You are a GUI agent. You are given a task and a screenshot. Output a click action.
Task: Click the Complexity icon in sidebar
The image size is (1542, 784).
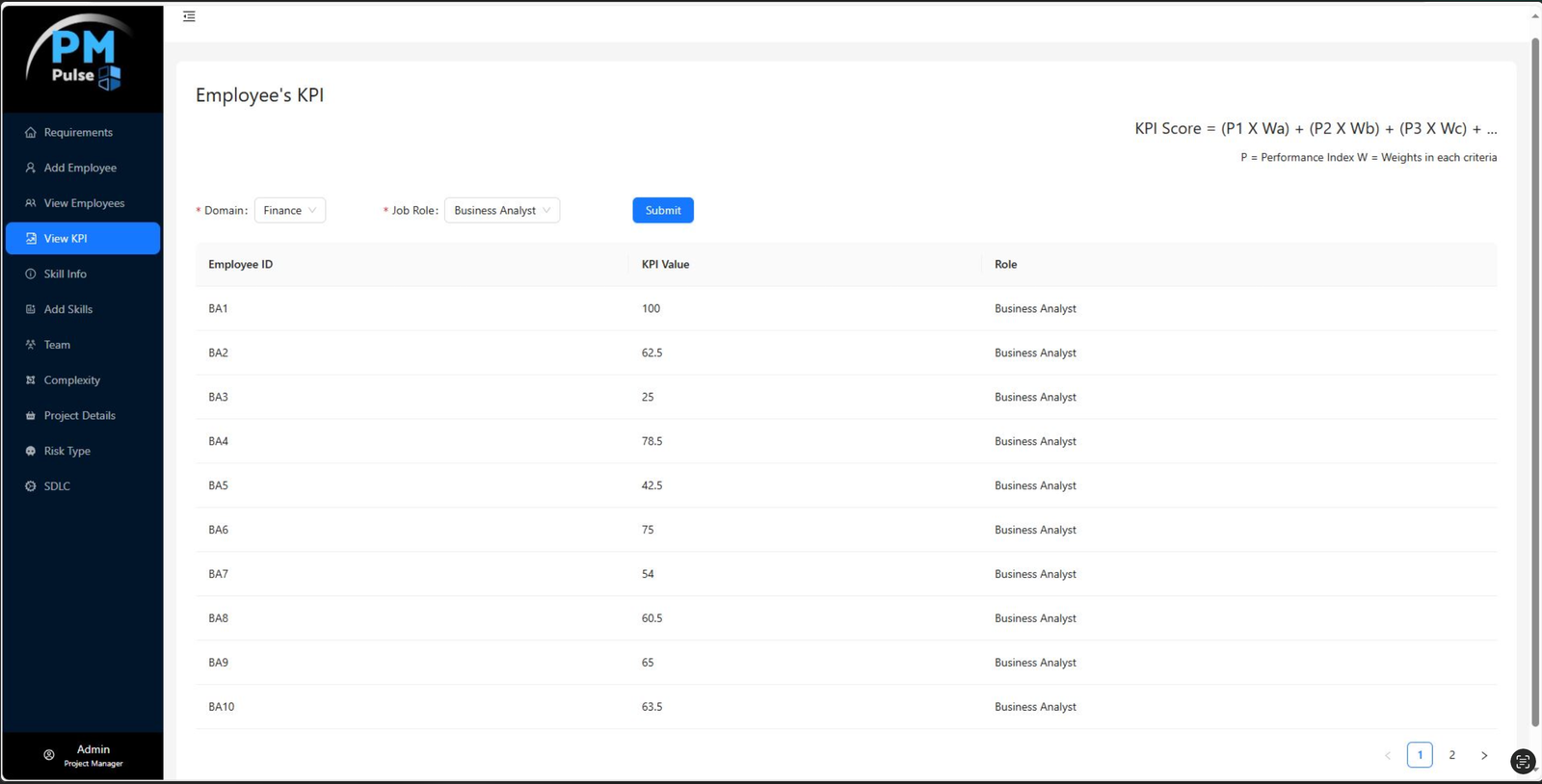pyautogui.click(x=31, y=380)
